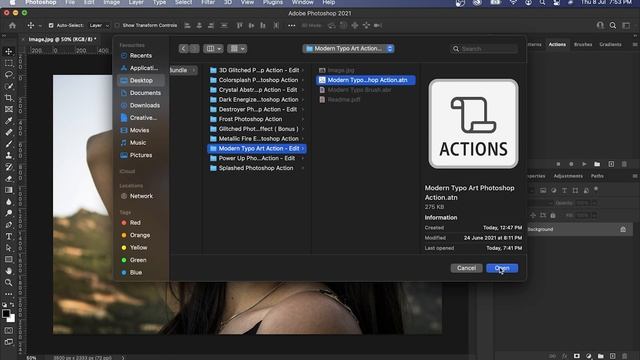Click the Open button
This screenshot has width=640, height=360.
pyautogui.click(x=502, y=268)
